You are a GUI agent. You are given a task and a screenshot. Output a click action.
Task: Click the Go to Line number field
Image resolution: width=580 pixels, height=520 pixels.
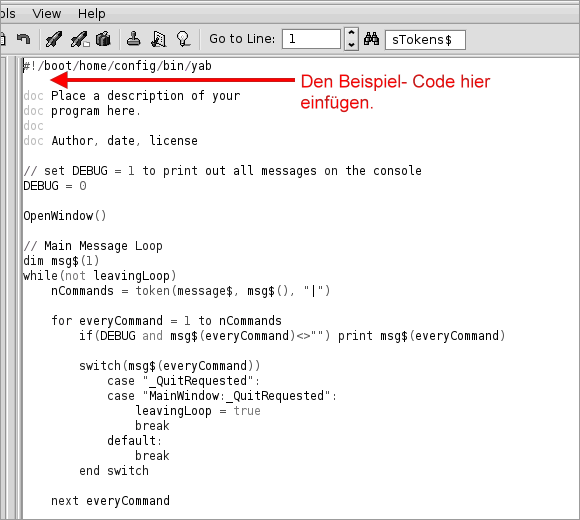click(311, 39)
